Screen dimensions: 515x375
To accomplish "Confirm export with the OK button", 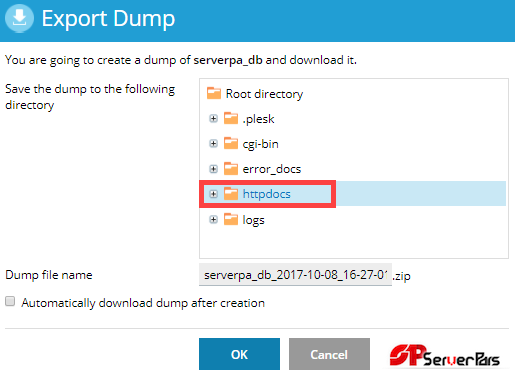I will [239, 354].
